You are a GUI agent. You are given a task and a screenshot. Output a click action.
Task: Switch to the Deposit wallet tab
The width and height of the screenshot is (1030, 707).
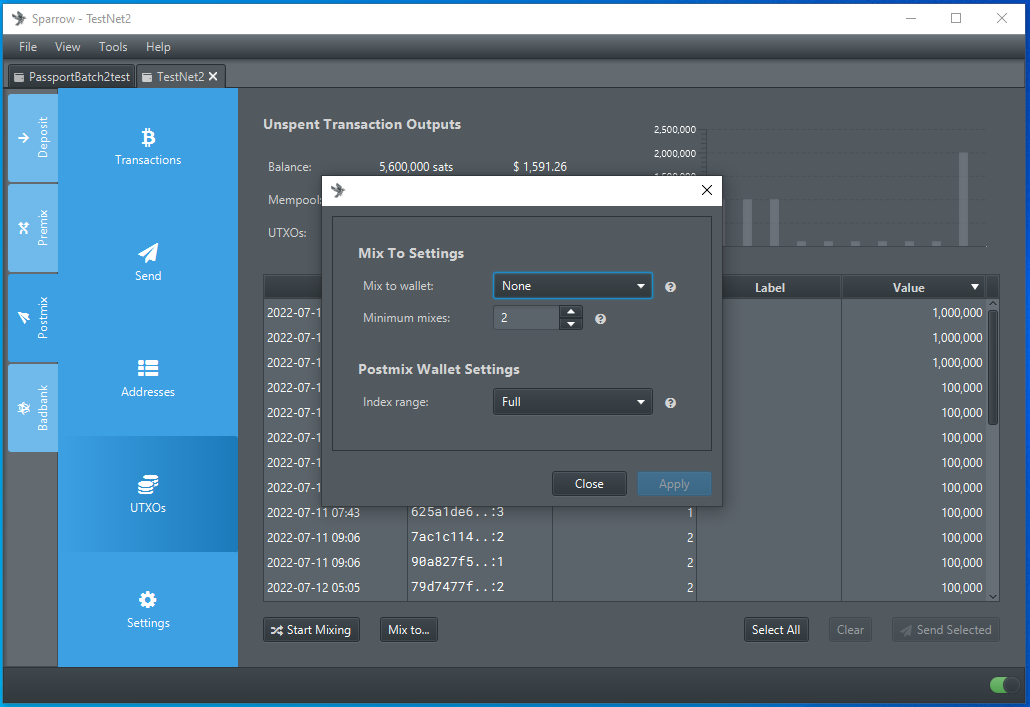[x=33, y=138]
